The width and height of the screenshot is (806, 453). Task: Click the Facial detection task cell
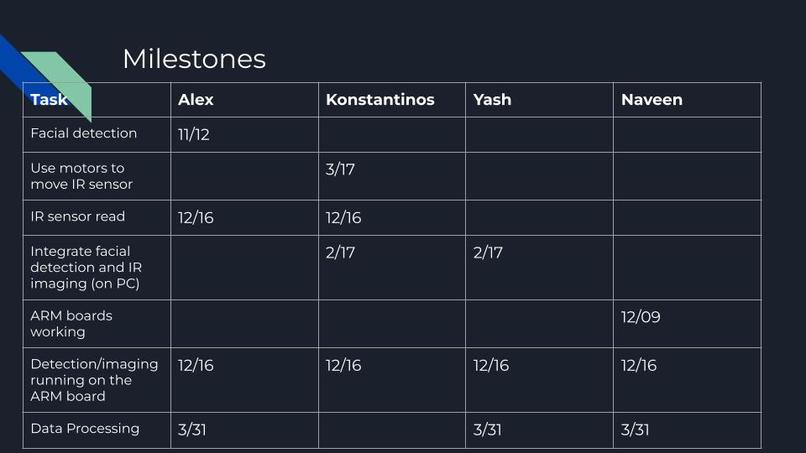[x=97, y=135]
